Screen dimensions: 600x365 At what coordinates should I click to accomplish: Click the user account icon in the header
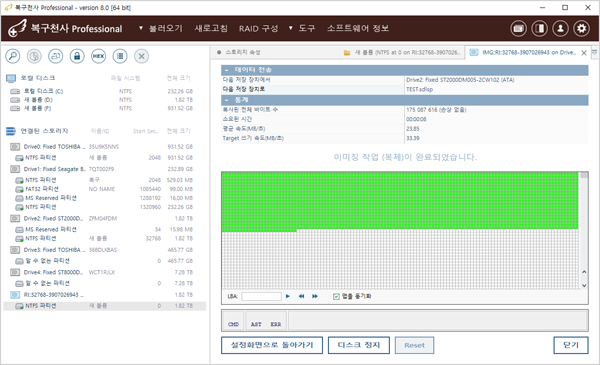(x=561, y=28)
